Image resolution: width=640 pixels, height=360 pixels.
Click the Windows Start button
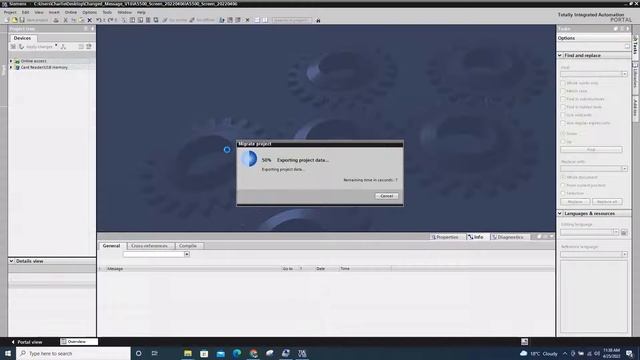[x=8, y=353]
